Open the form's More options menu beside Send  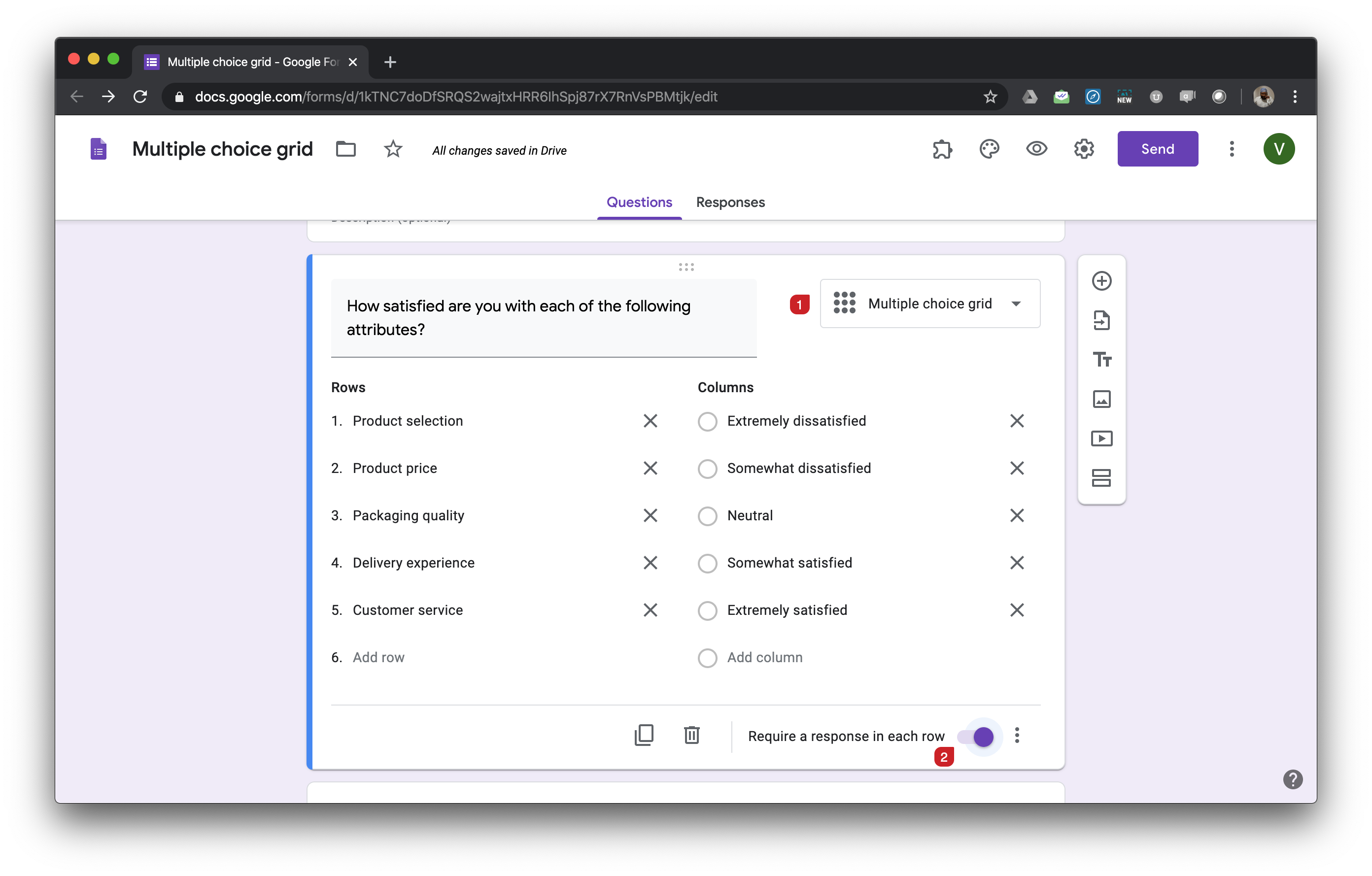pos(1231,149)
